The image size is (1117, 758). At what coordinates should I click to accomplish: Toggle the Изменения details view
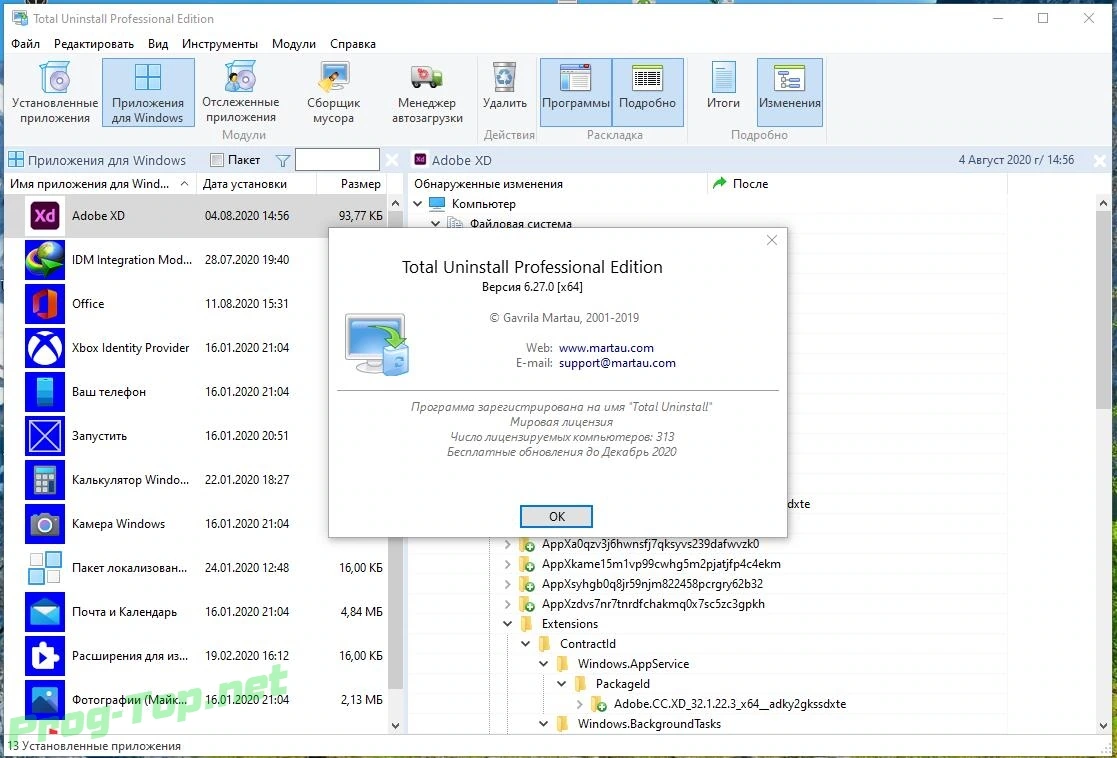click(789, 93)
